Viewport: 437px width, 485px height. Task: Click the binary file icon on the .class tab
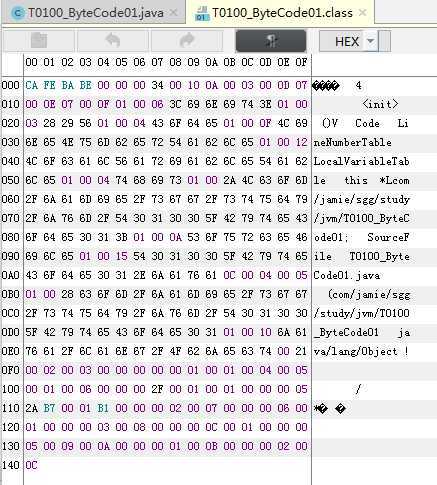(x=202, y=13)
